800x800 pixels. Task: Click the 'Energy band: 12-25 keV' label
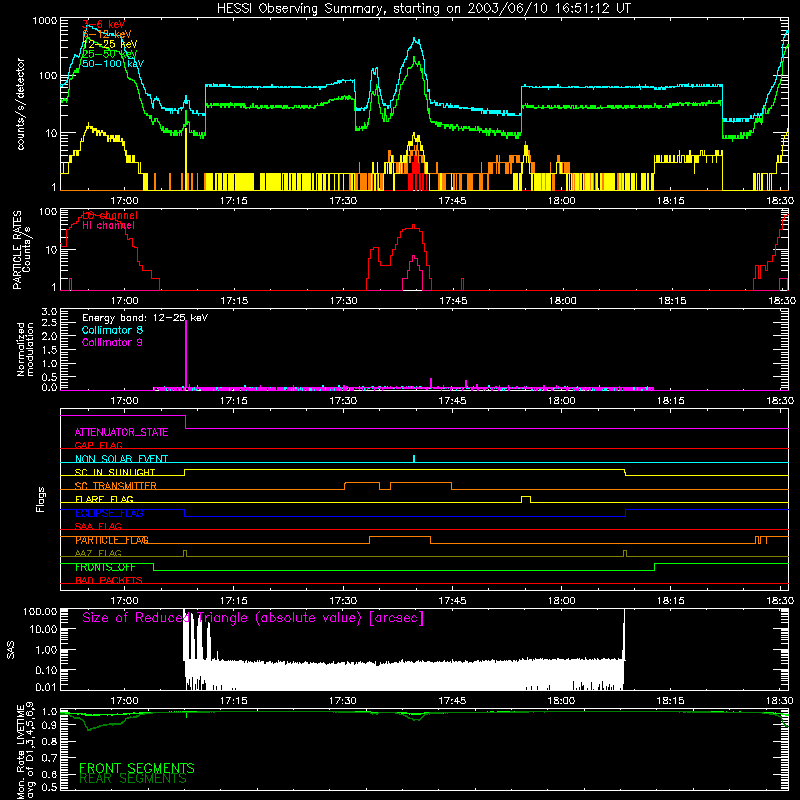[x=145, y=318]
